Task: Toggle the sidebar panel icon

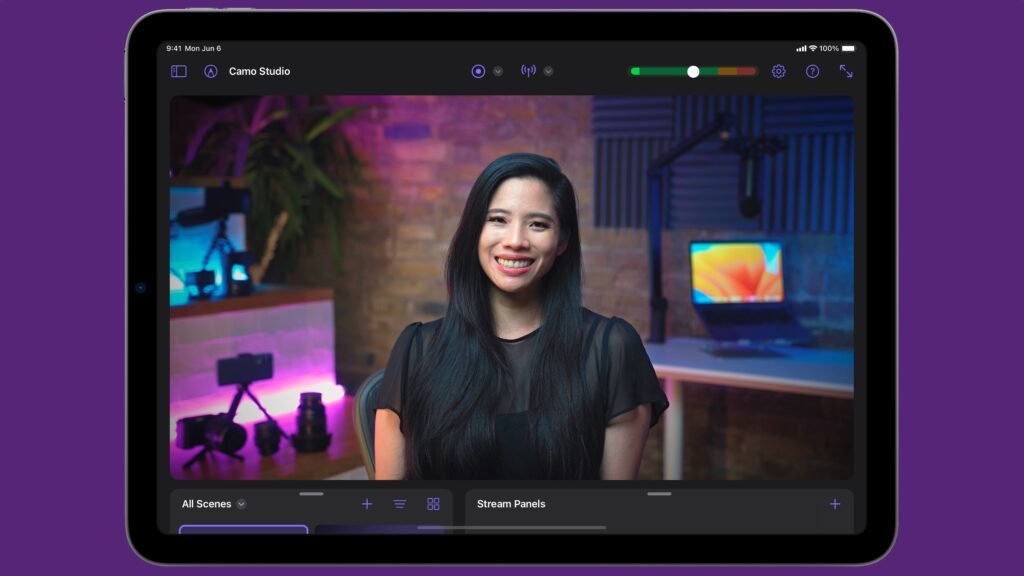Action: pos(178,71)
